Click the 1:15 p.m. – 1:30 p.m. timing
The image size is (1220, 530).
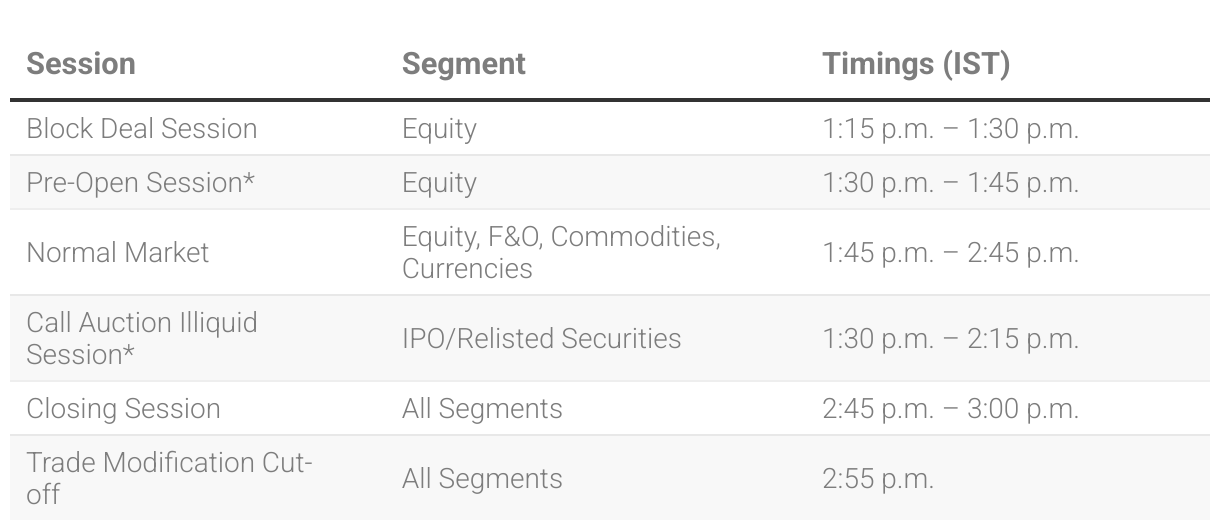tap(950, 129)
